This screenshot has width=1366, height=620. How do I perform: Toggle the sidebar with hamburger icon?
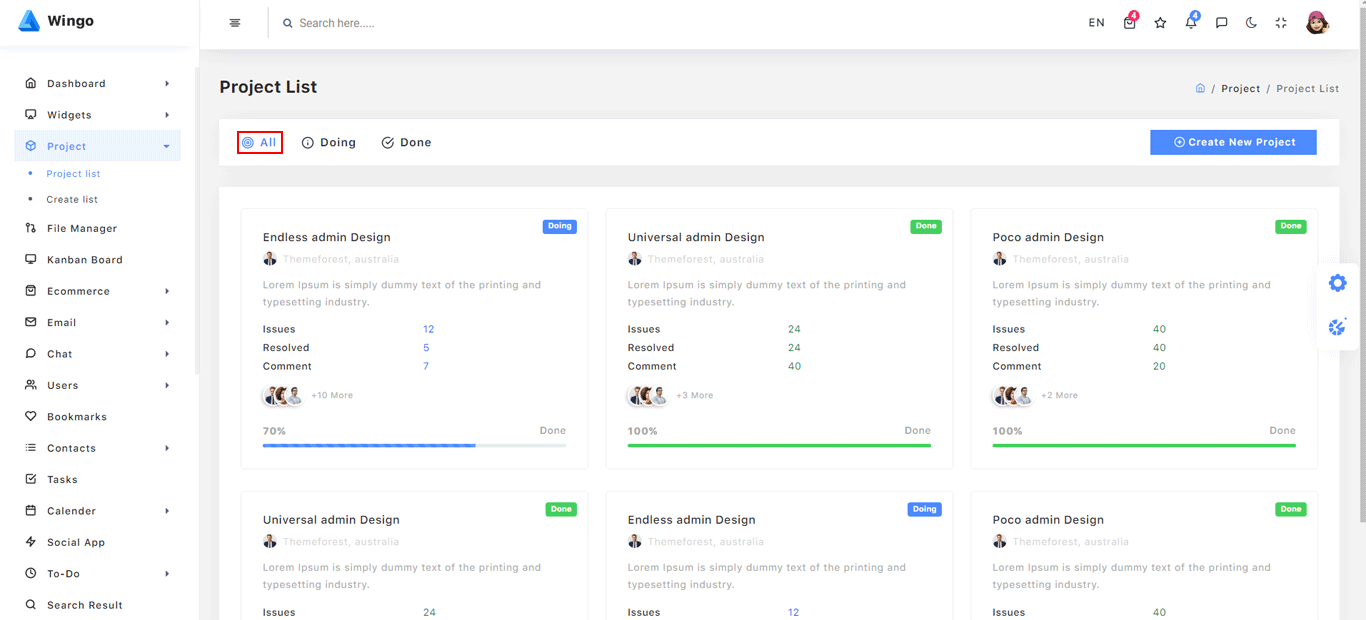(235, 23)
